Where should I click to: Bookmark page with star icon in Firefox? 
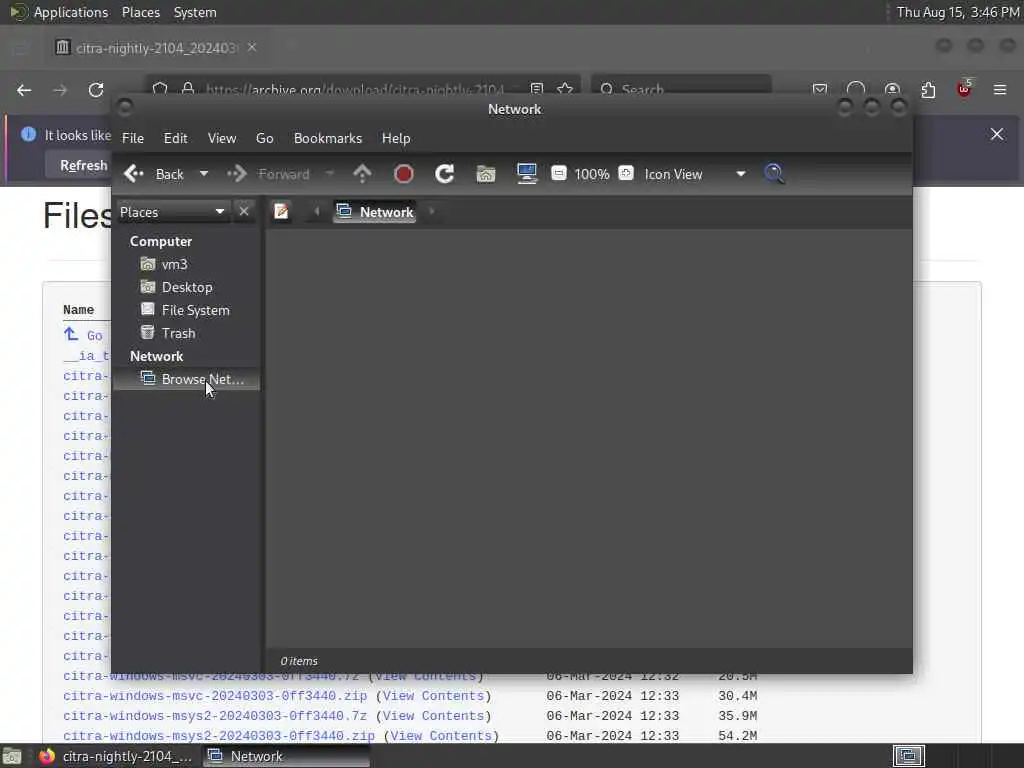click(x=566, y=89)
